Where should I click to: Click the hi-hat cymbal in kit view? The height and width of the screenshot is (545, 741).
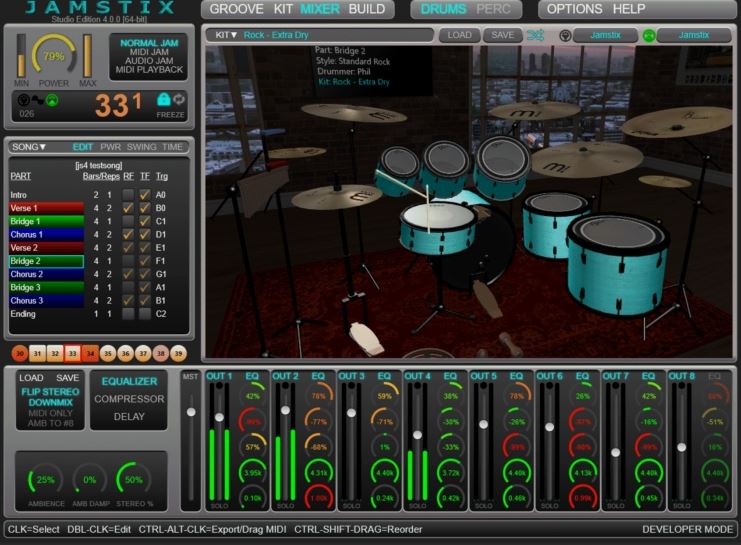[336, 198]
